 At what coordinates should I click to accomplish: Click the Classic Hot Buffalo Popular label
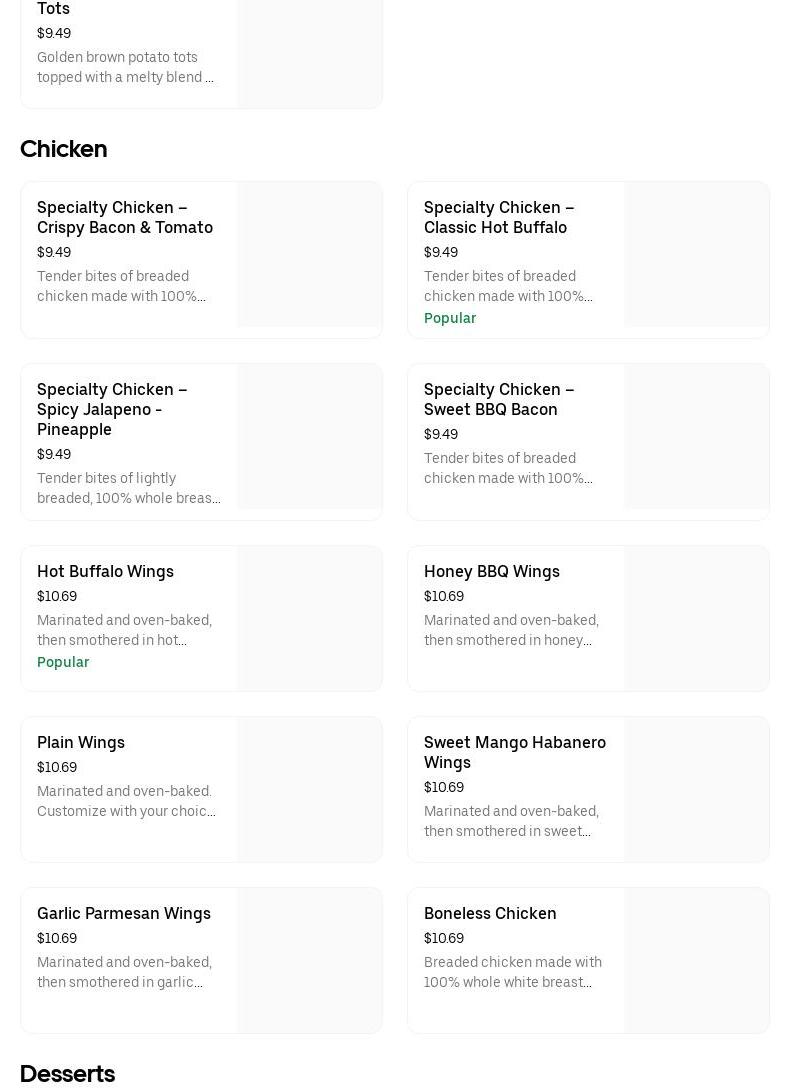[x=450, y=318]
